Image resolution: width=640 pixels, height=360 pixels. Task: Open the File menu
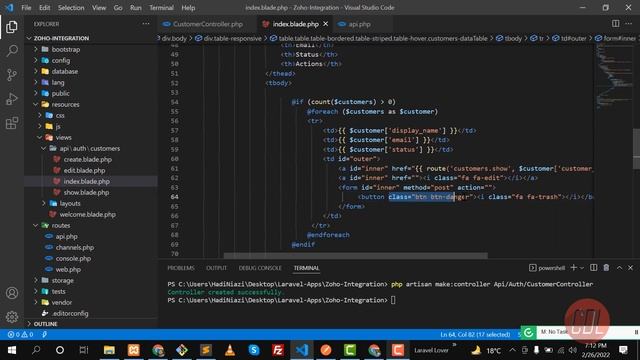tap(26, 8)
